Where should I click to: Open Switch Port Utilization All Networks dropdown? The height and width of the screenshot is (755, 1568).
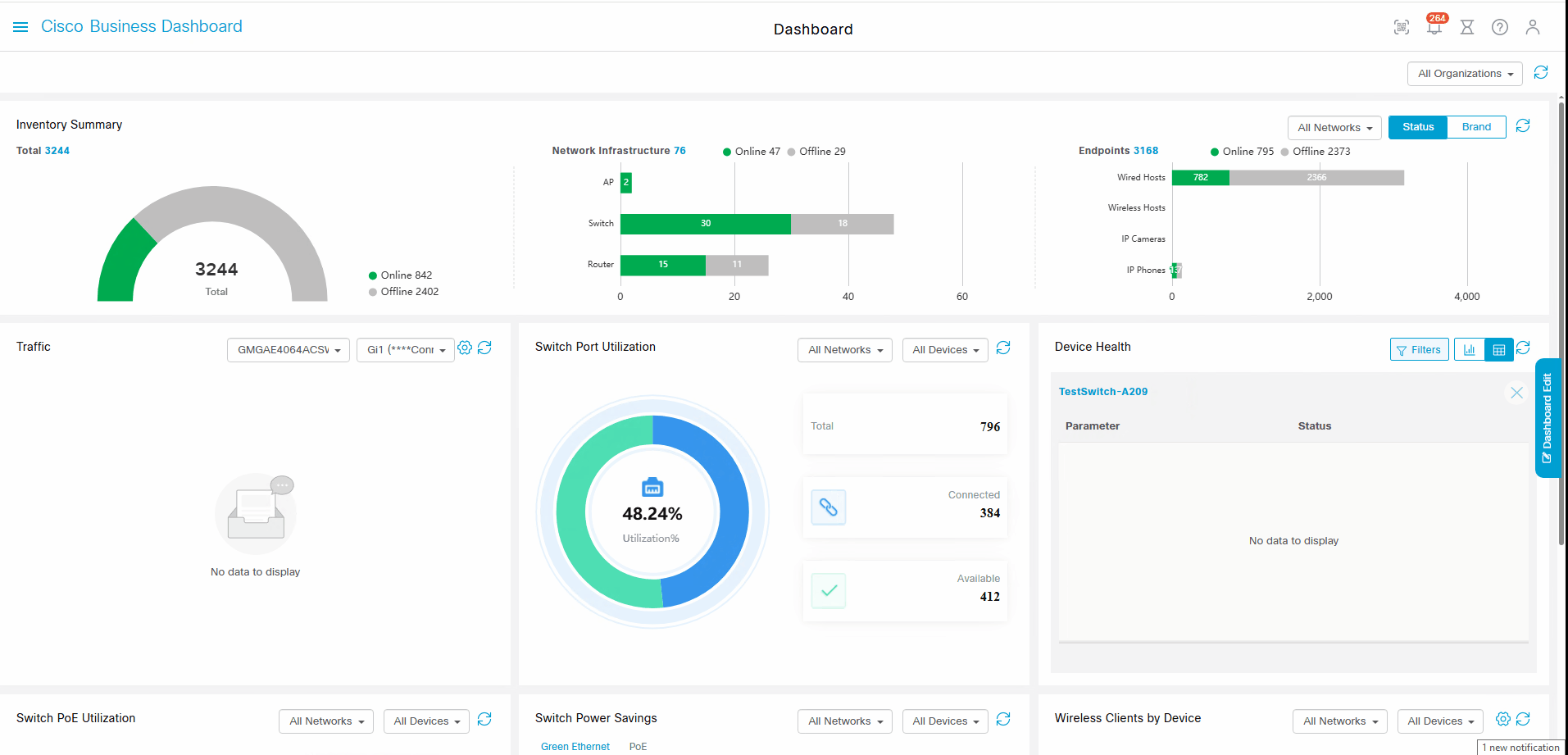click(x=845, y=350)
